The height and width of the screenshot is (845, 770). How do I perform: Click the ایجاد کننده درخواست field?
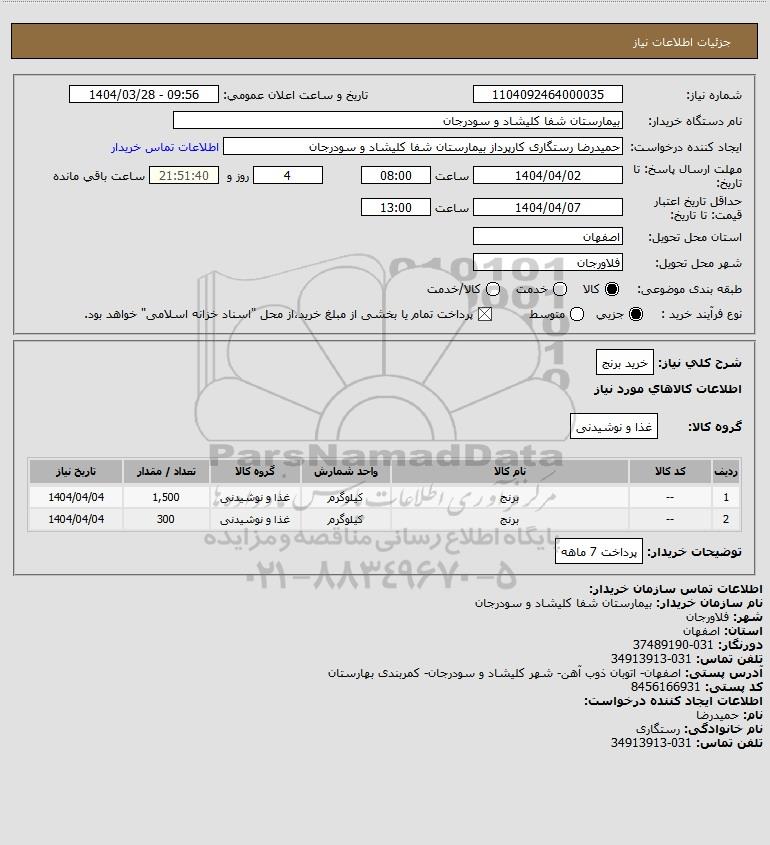pos(423,147)
